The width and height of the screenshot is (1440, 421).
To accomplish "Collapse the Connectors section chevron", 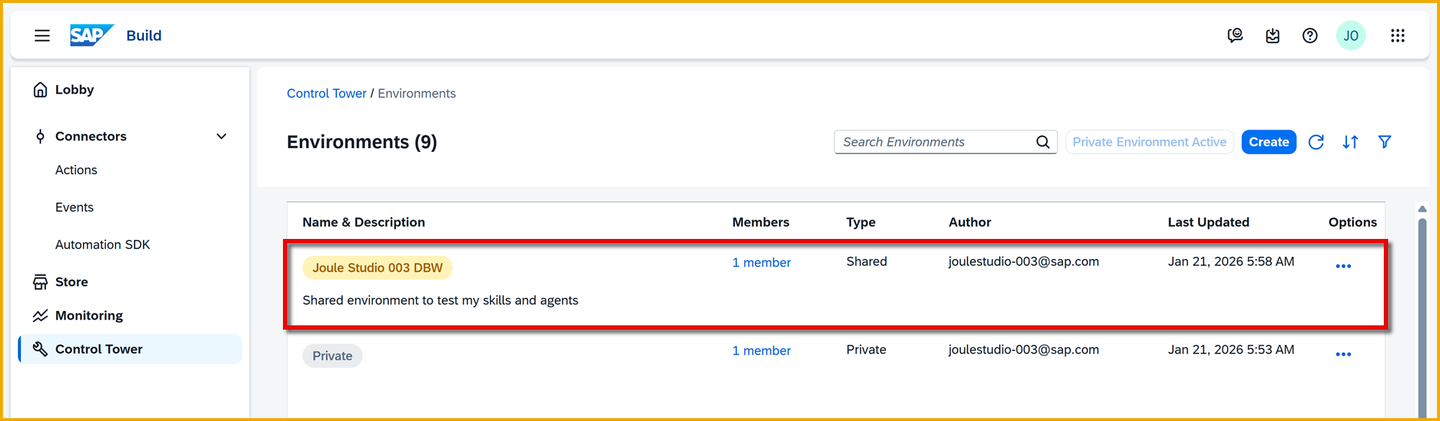I will pyautogui.click(x=222, y=137).
